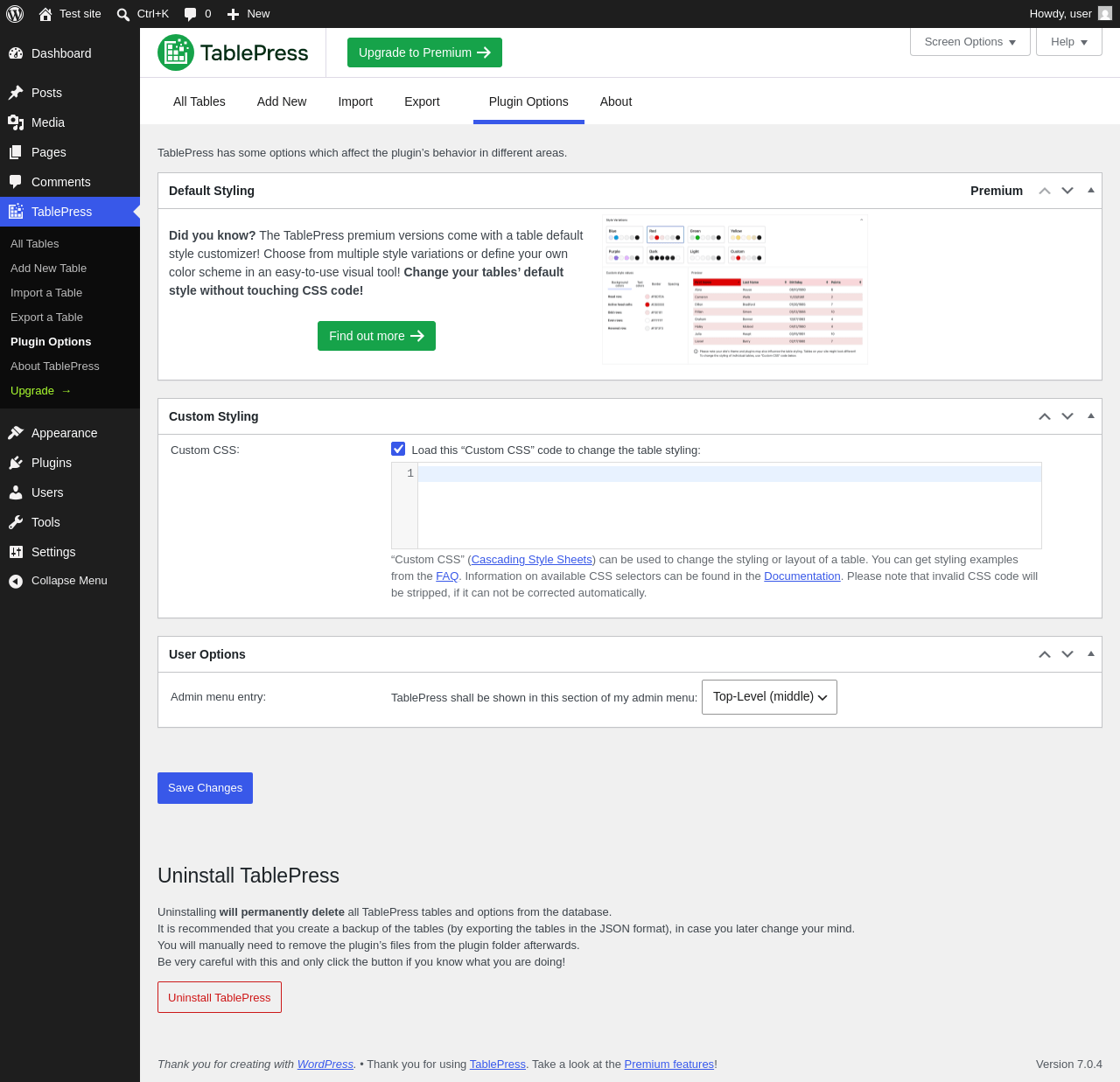Click Upgrade to Premium button
The height and width of the screenshot is (1082, 1120).
click(424, 52)
